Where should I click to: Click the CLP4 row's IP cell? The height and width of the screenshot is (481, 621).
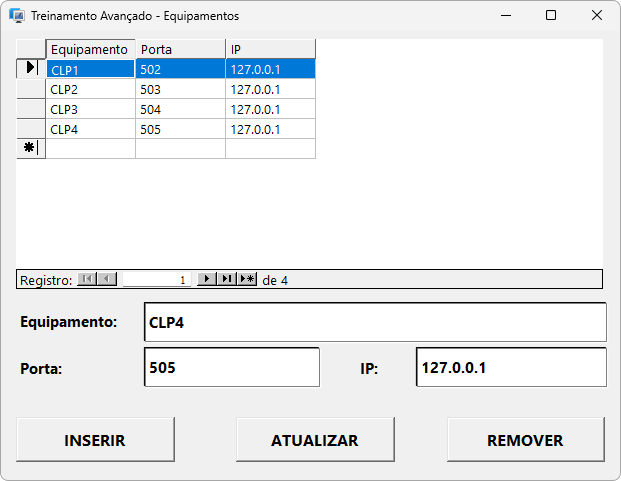[x=270, y=129]
